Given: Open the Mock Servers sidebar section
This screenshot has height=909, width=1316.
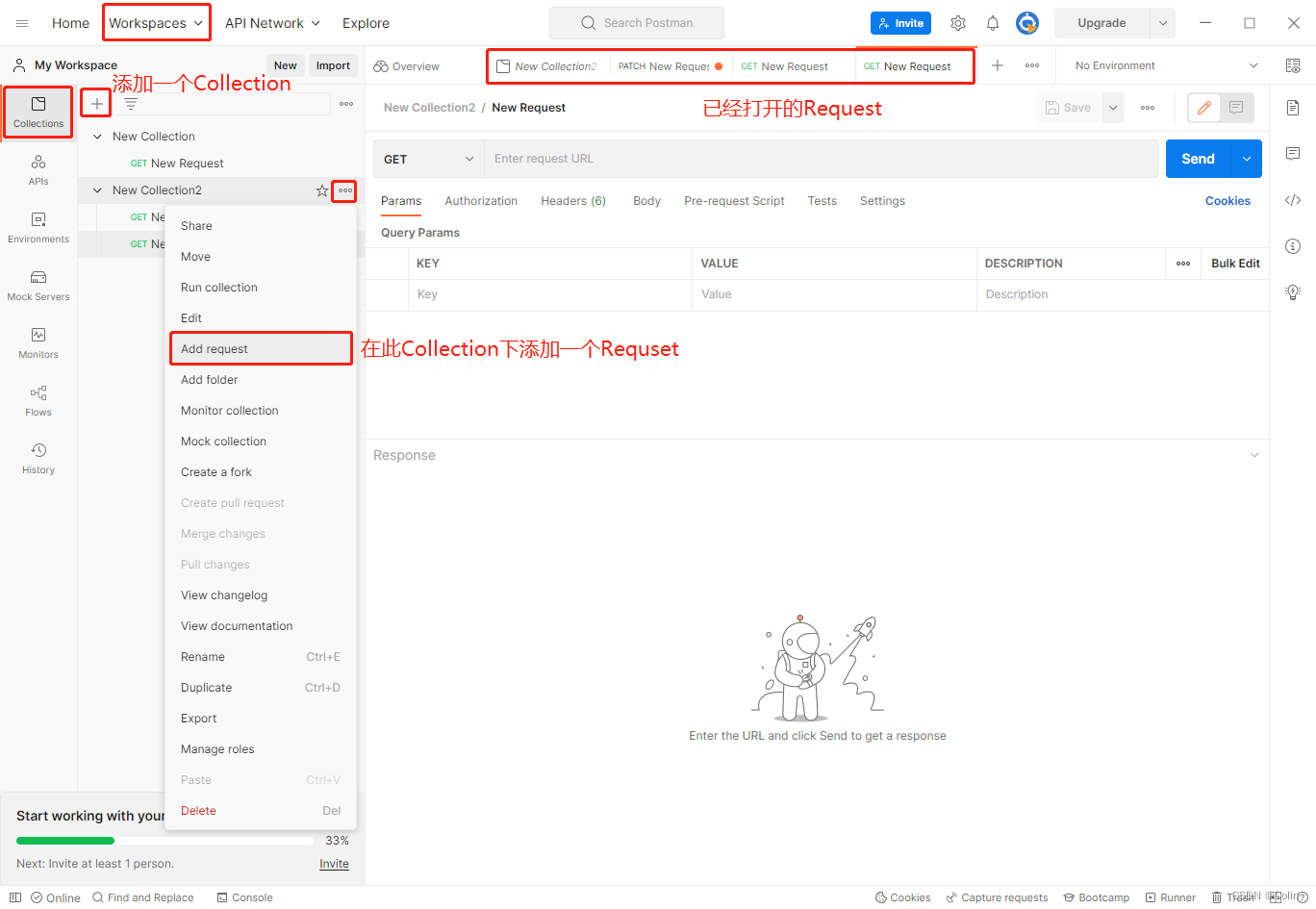Looking at the screenshot, I should (x=38, y=286).
